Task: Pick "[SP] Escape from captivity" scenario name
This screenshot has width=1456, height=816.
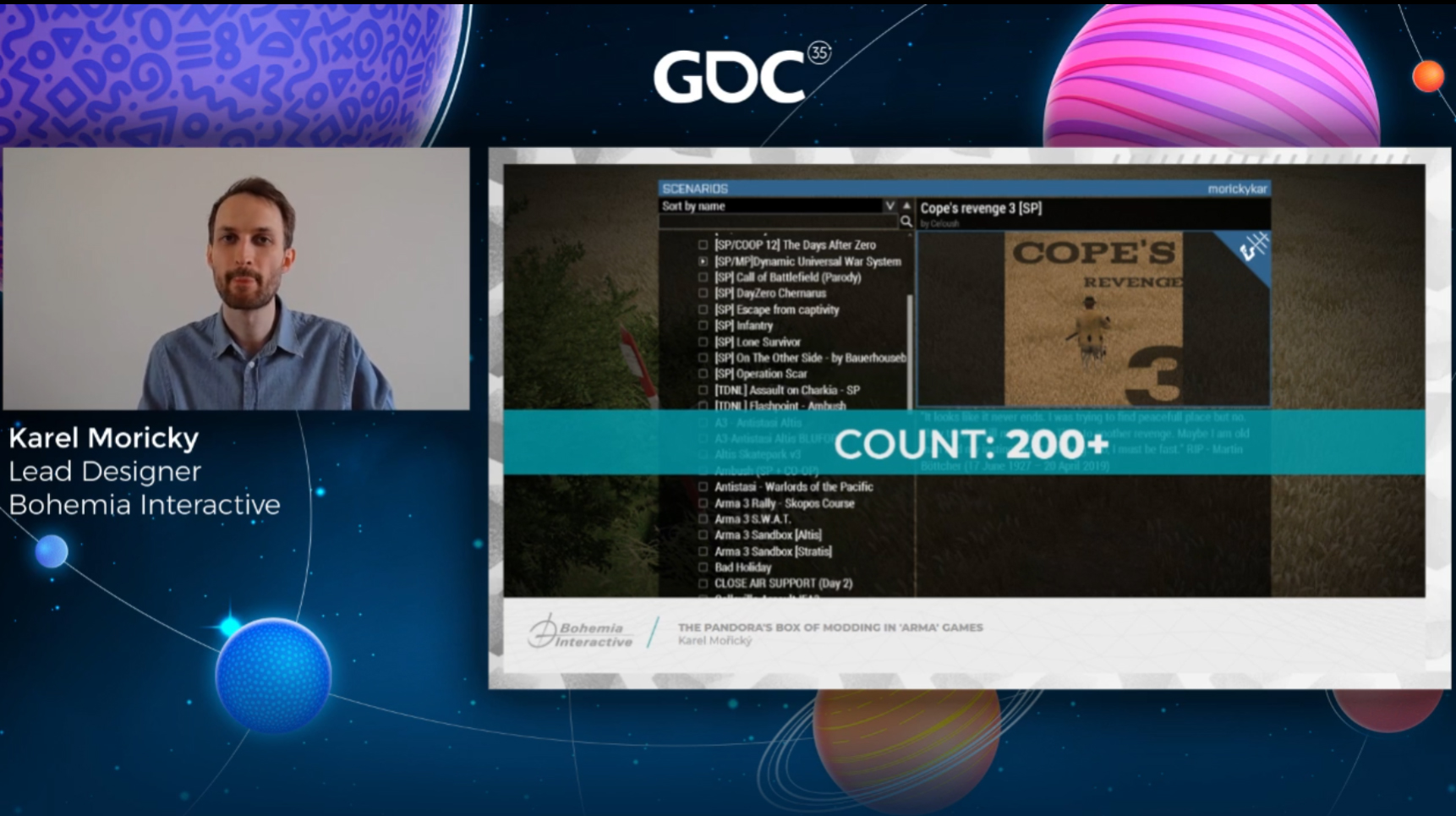Action: click(777, 309)
